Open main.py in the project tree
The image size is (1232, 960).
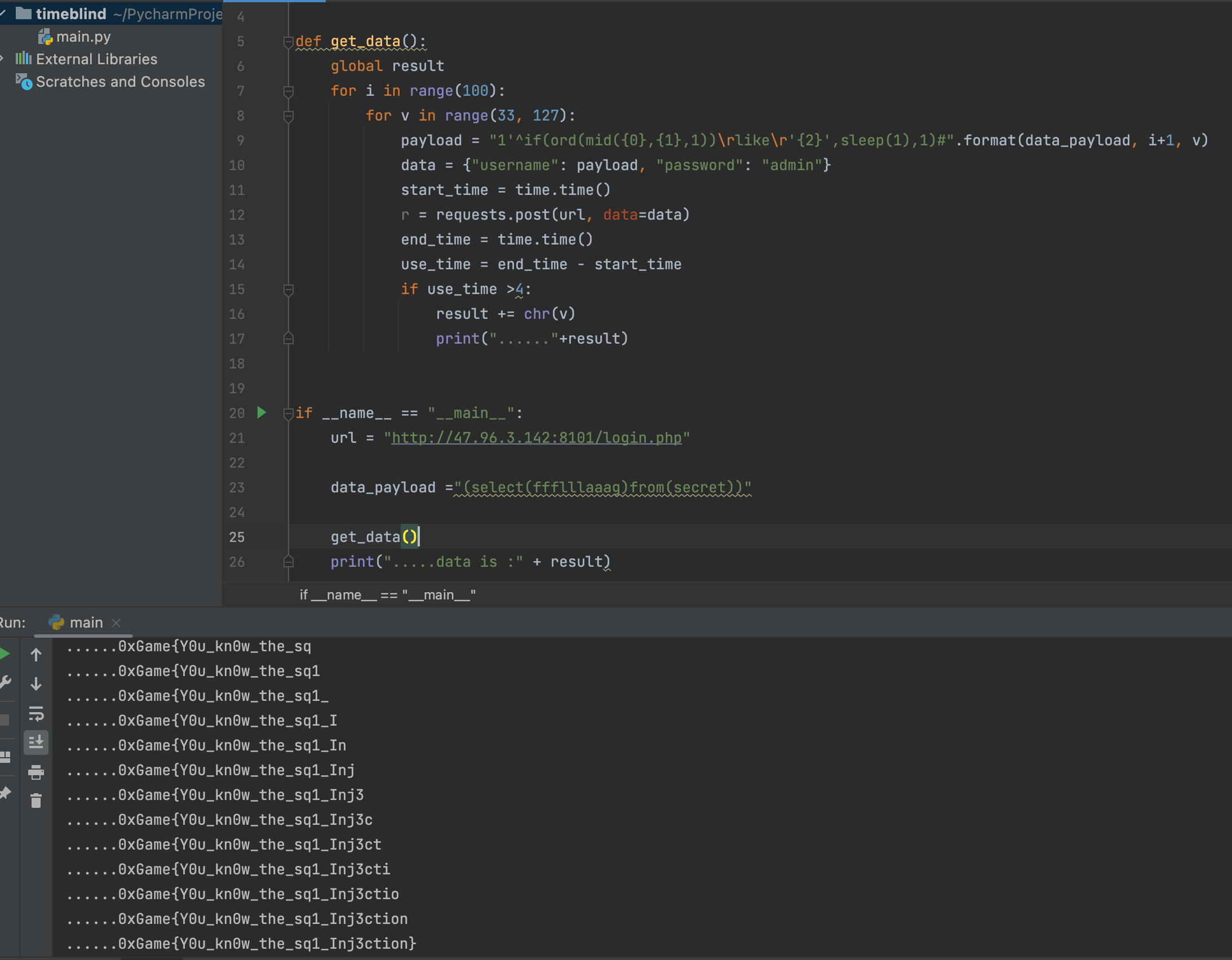tap(83, 37)
